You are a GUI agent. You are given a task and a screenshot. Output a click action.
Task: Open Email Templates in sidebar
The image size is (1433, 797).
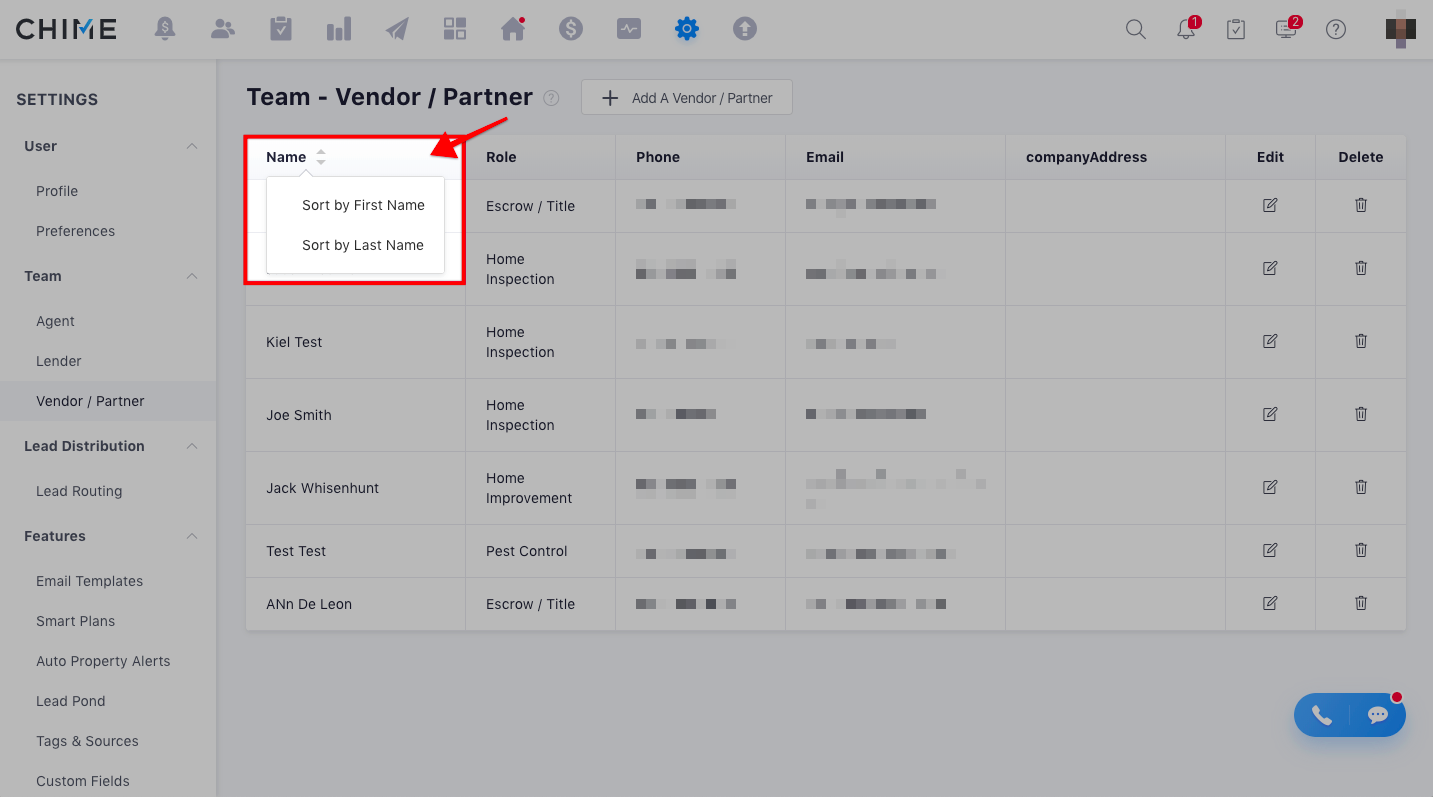(89, 581)
